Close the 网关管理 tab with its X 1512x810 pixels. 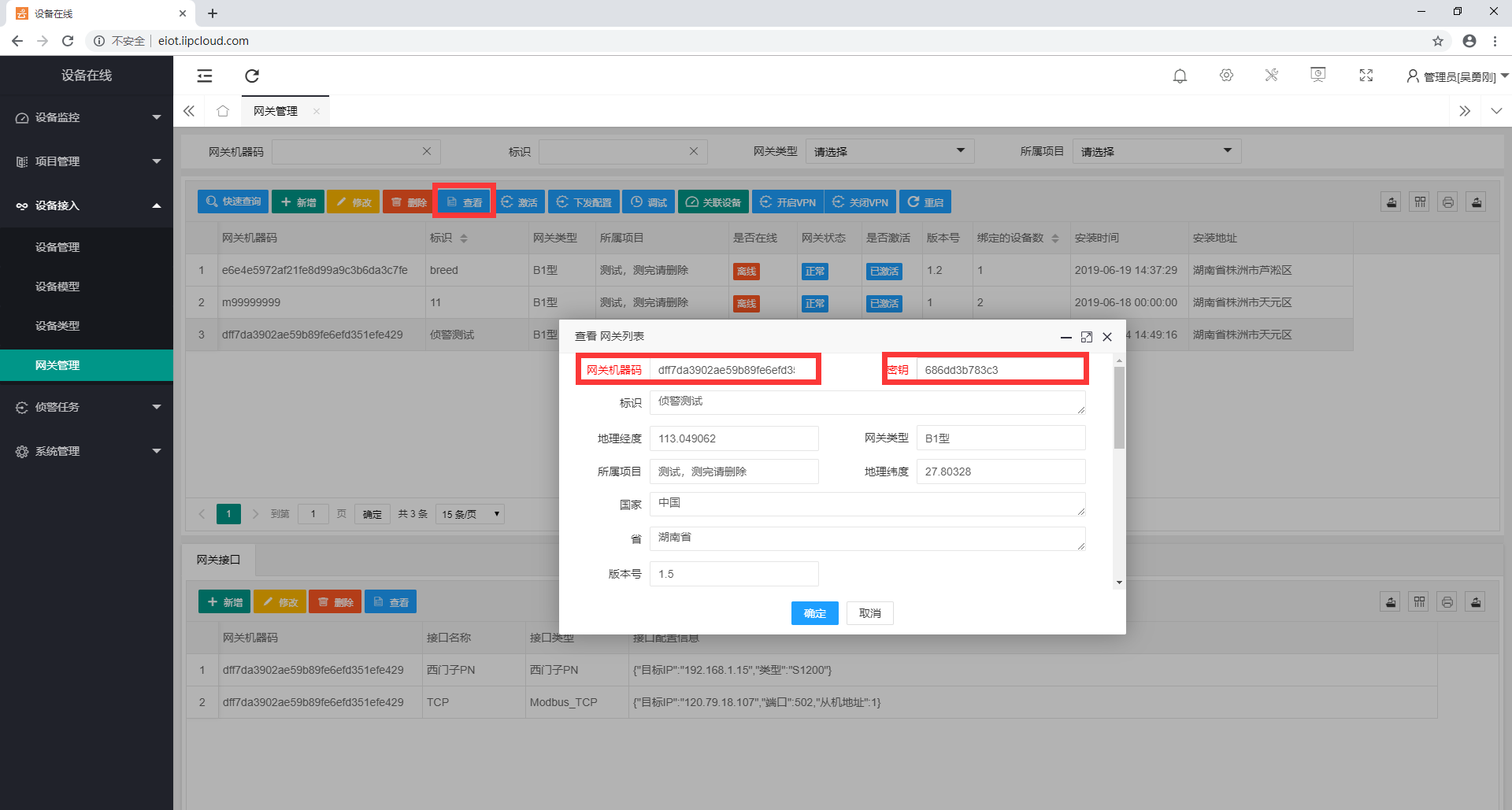317,111
